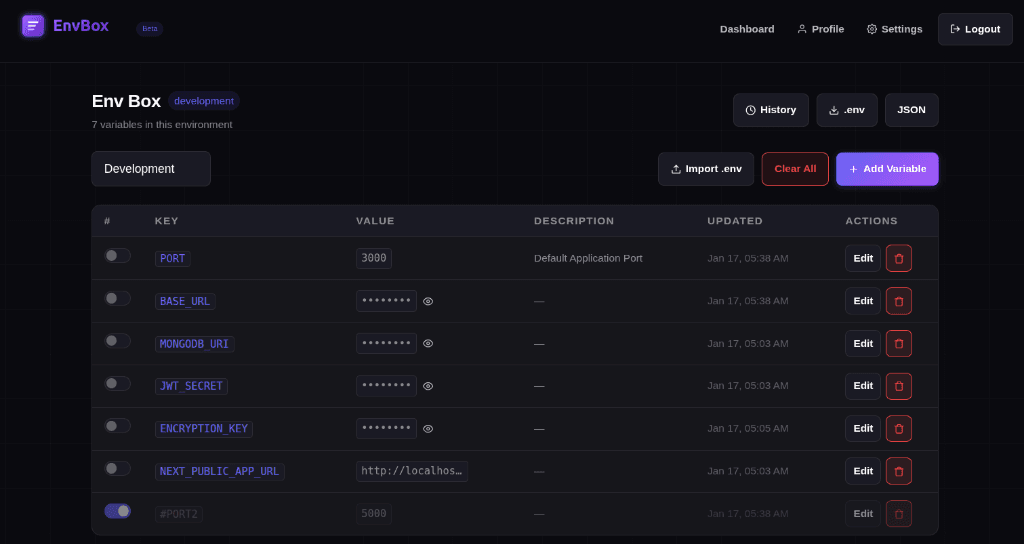Edit the JWT_SECRET variable
The height and width of the screenshot is (544, 1024).
863,386
